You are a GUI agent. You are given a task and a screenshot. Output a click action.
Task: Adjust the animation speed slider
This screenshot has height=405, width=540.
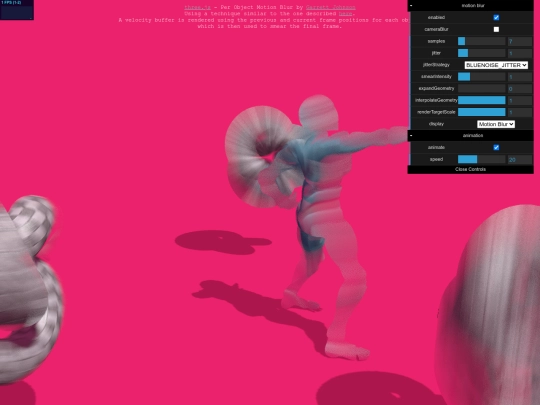[x=481, y=159]
